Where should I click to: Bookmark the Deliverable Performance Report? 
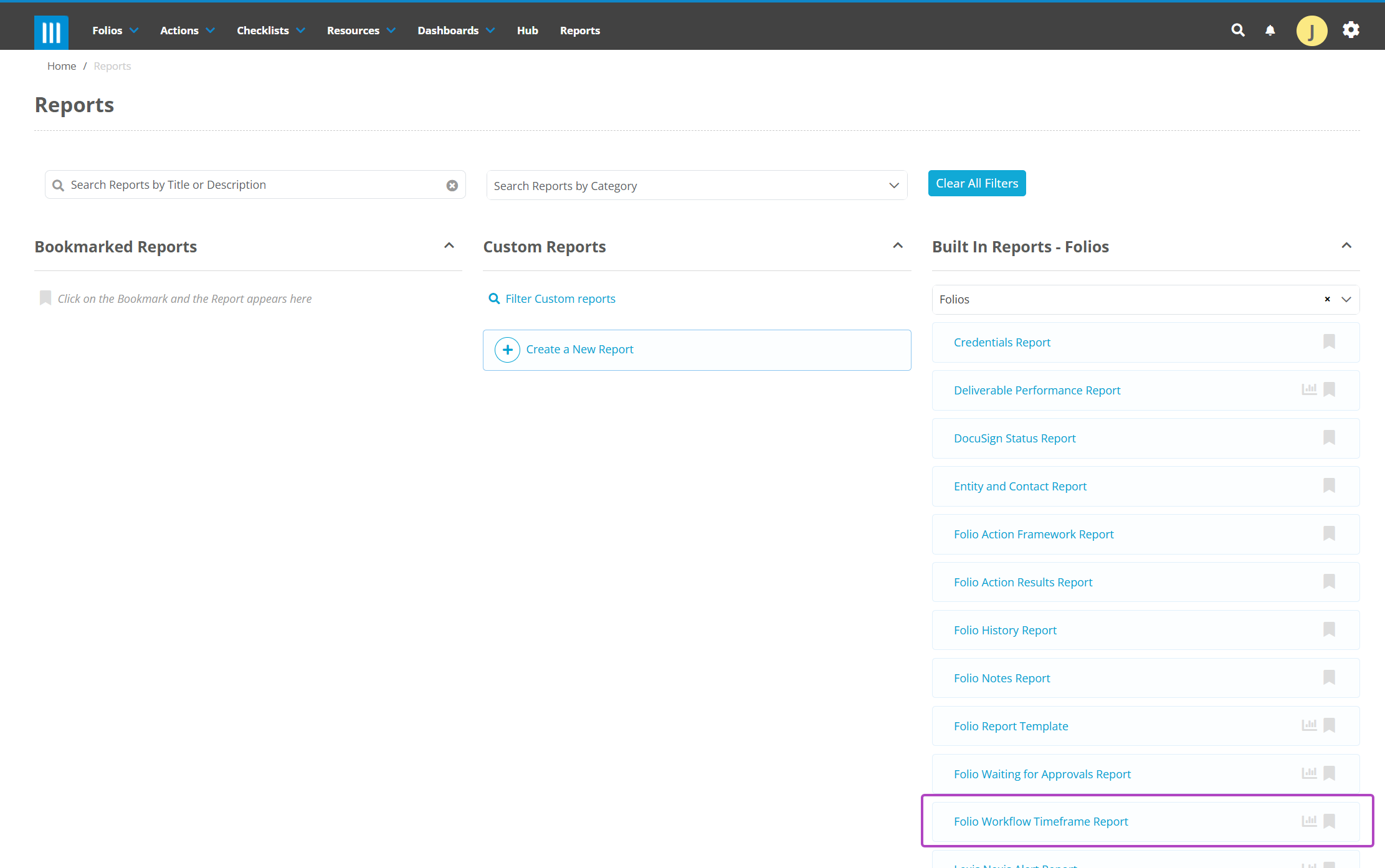(1329, 389)
